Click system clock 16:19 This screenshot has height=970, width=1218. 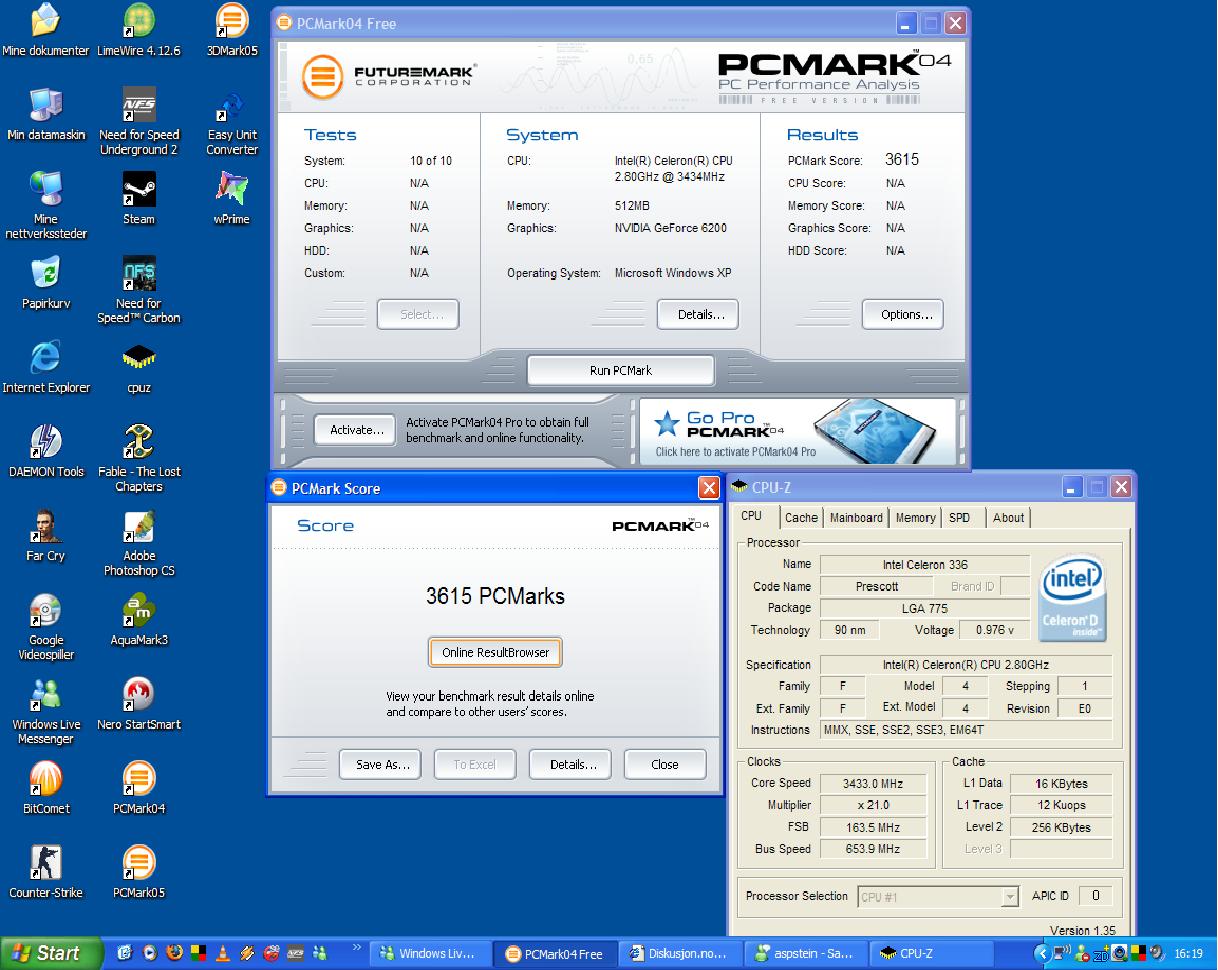[x=1189, y=953]
